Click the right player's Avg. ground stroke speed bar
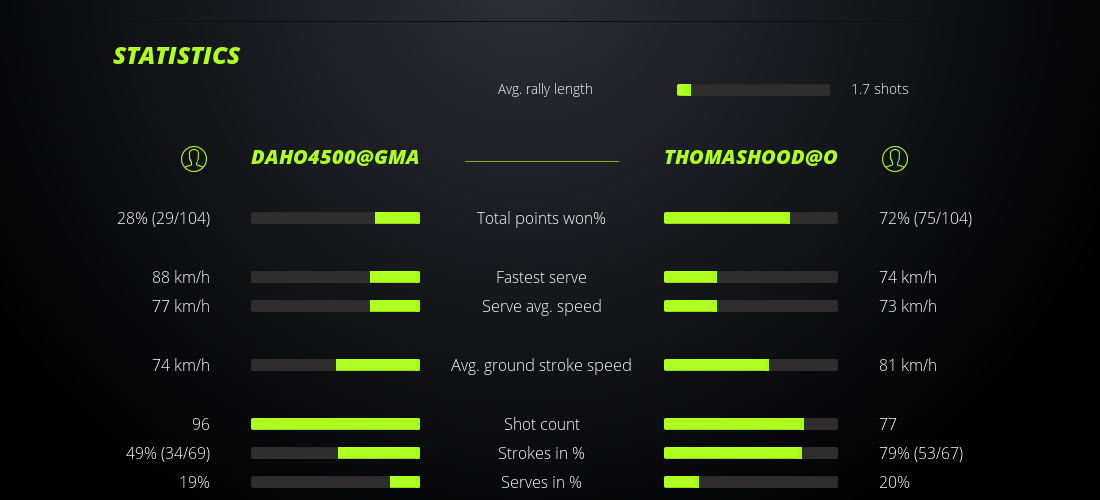This screenshot has height=500, width=1100. click(751, 365)
